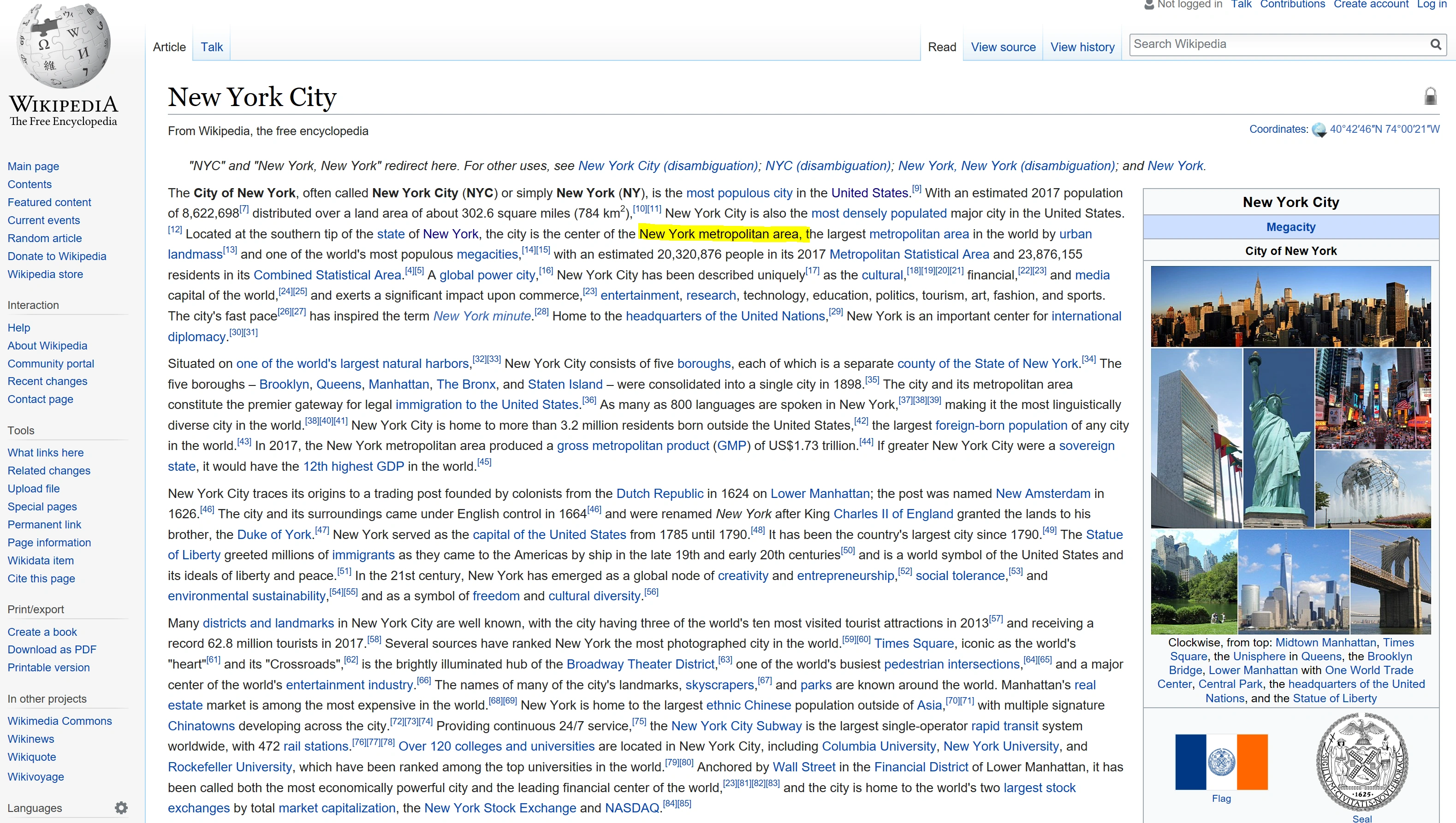Open the city seal image
Screen dimensions: 1456x823
pos(1361,761)
